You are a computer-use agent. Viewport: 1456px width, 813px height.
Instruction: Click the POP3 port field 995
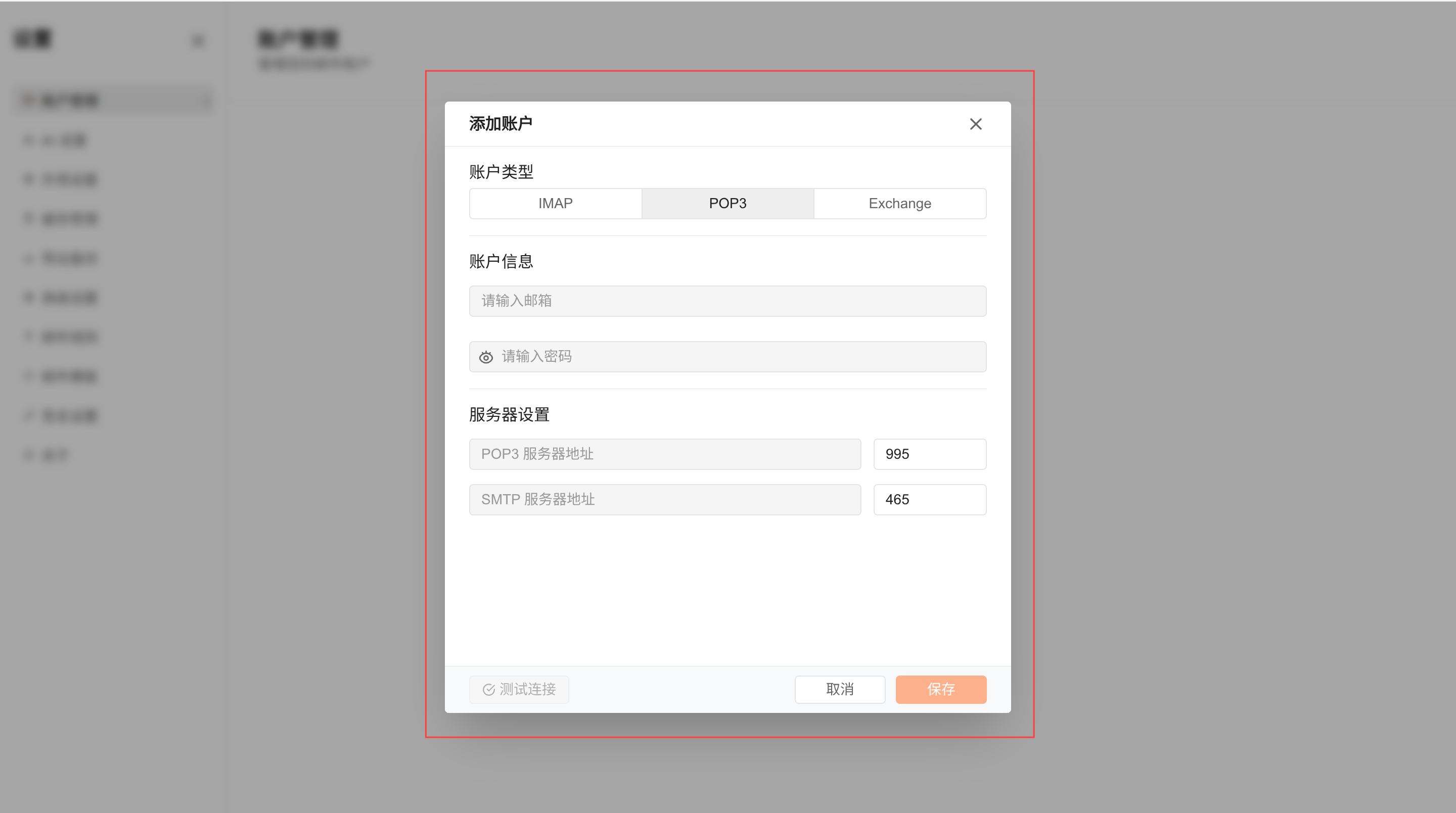coord(930,454)
